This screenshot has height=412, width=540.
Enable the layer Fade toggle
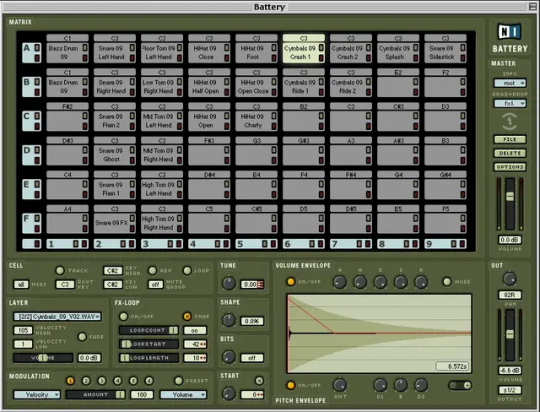[x=82, y=337]
